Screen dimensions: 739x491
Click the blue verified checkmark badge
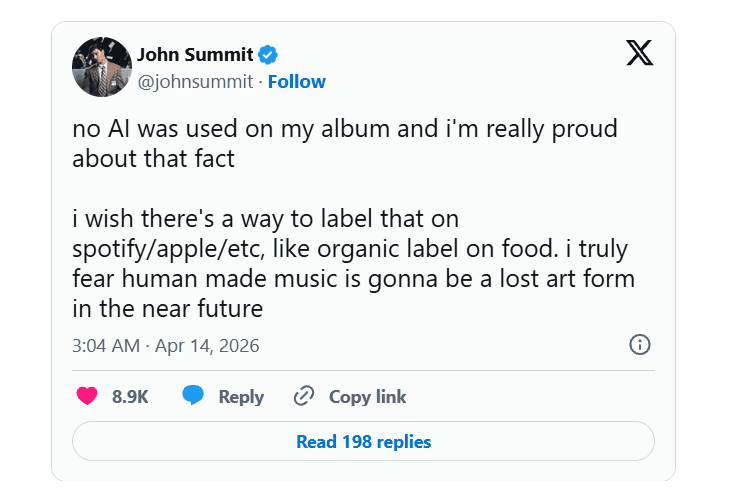tap(269, 54)
